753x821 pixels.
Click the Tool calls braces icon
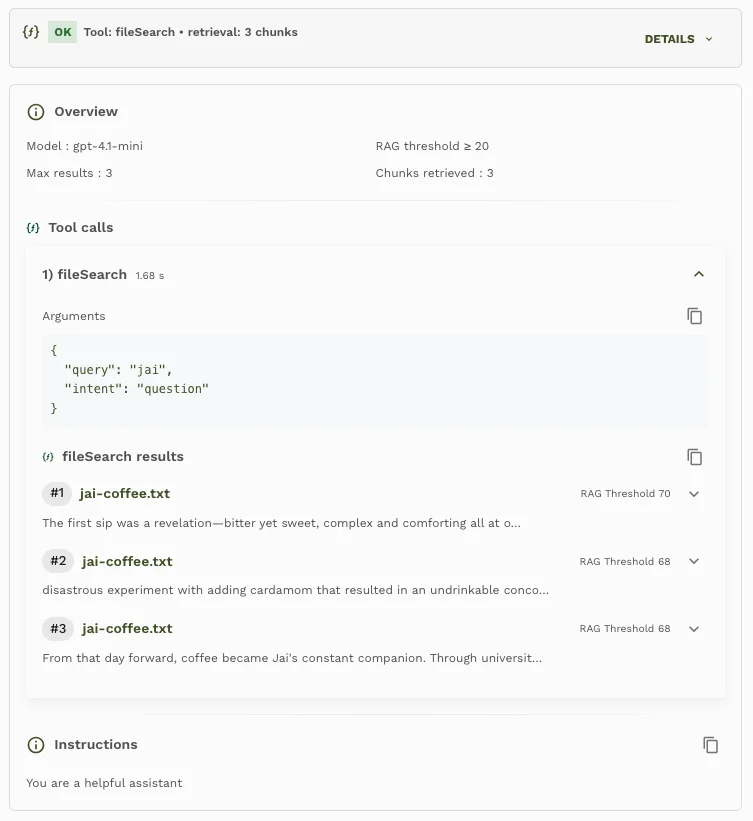33,227
